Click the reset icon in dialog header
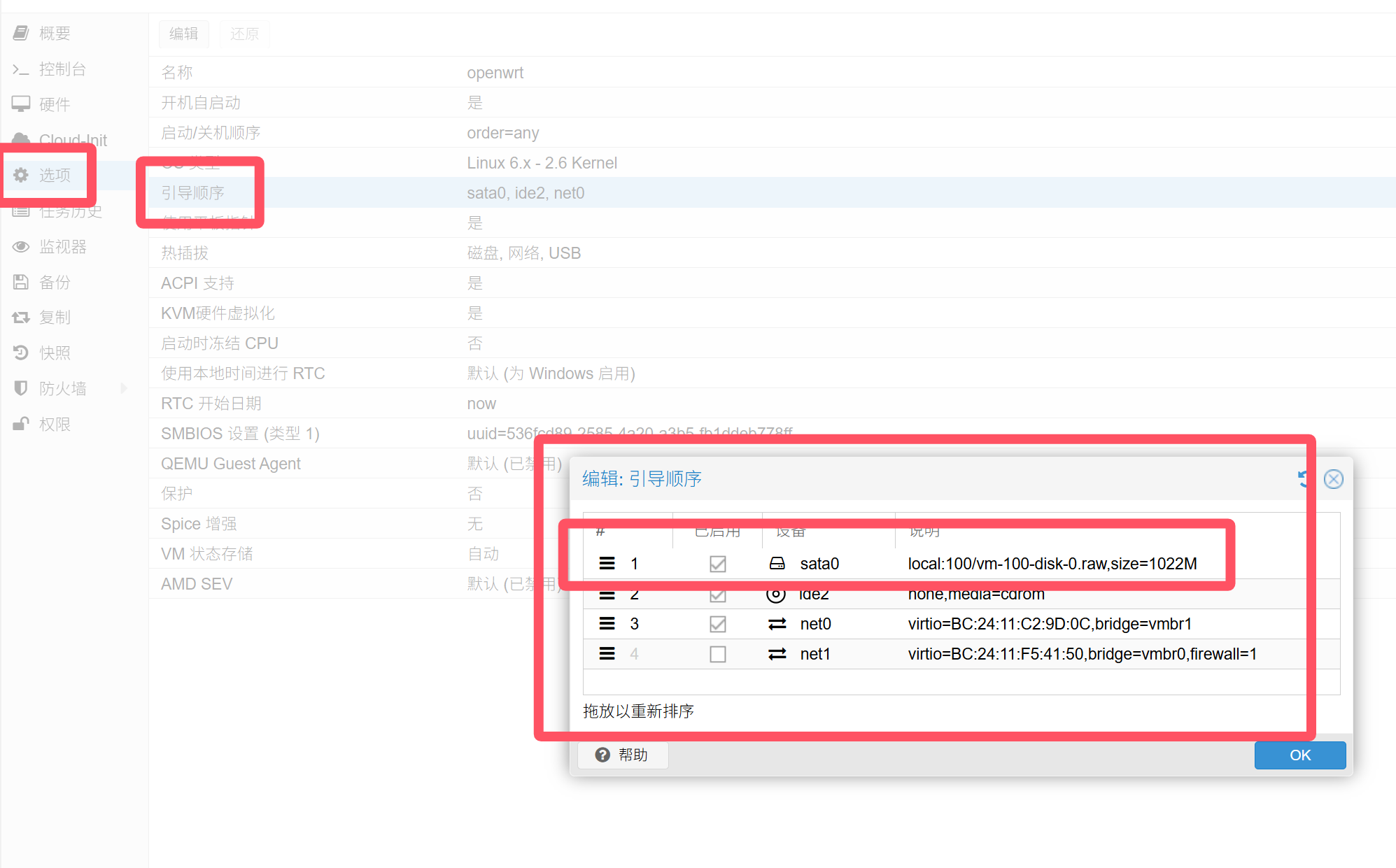The image size is (1396, 868). tap(1303, 479)
